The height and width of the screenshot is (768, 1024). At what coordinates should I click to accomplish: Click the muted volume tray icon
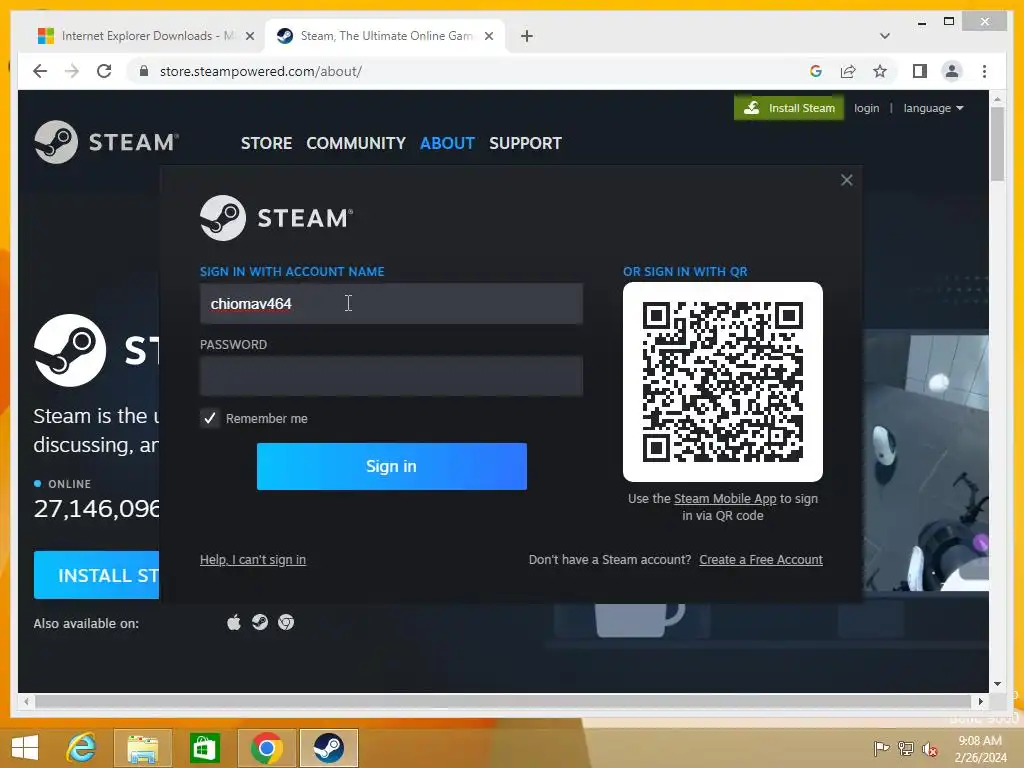pyautogui.click(x=930, y=748)
